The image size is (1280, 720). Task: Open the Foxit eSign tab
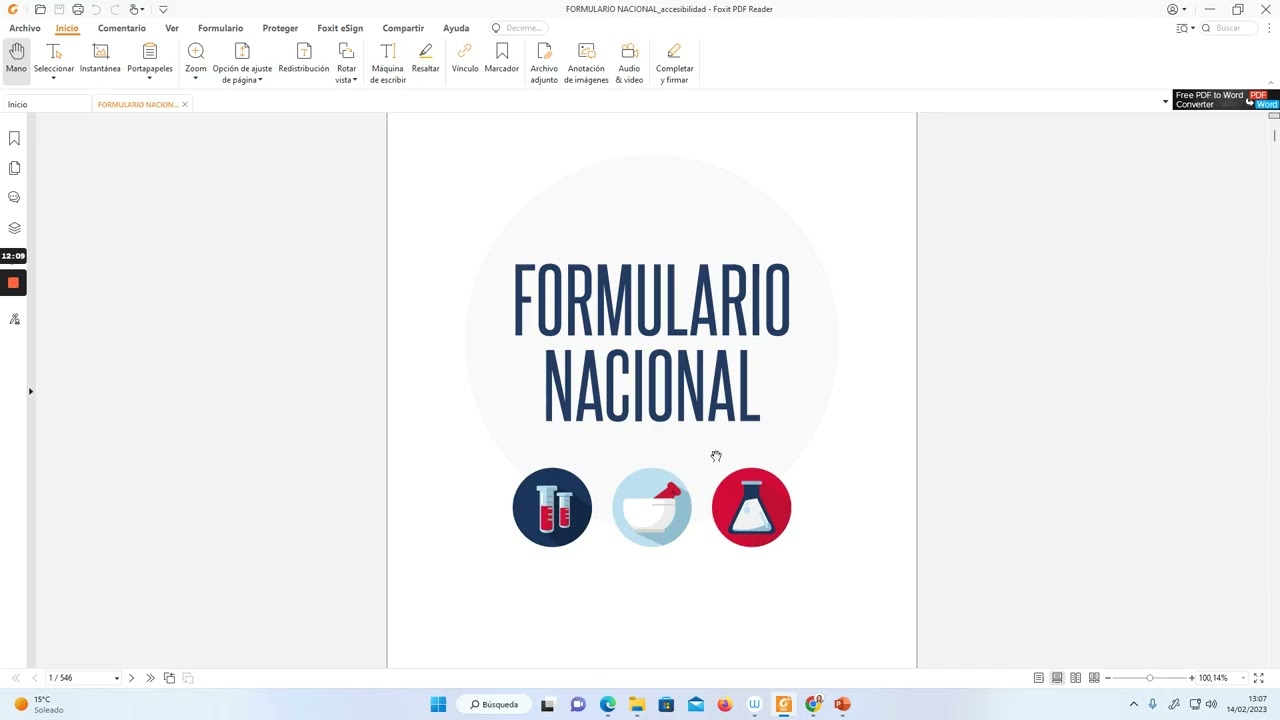tap(340, 28)
